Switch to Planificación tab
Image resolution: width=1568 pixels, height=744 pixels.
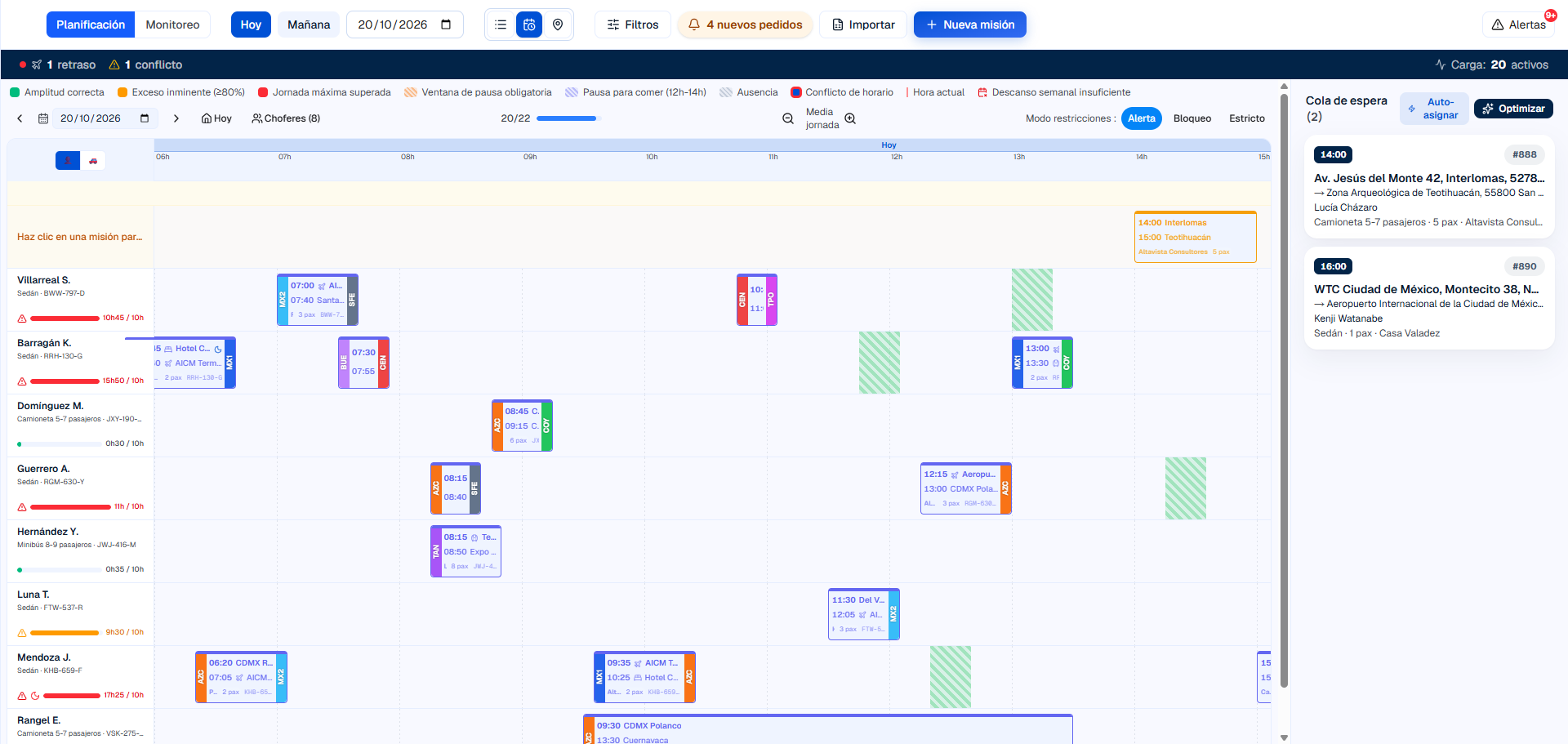click(91, 25)
